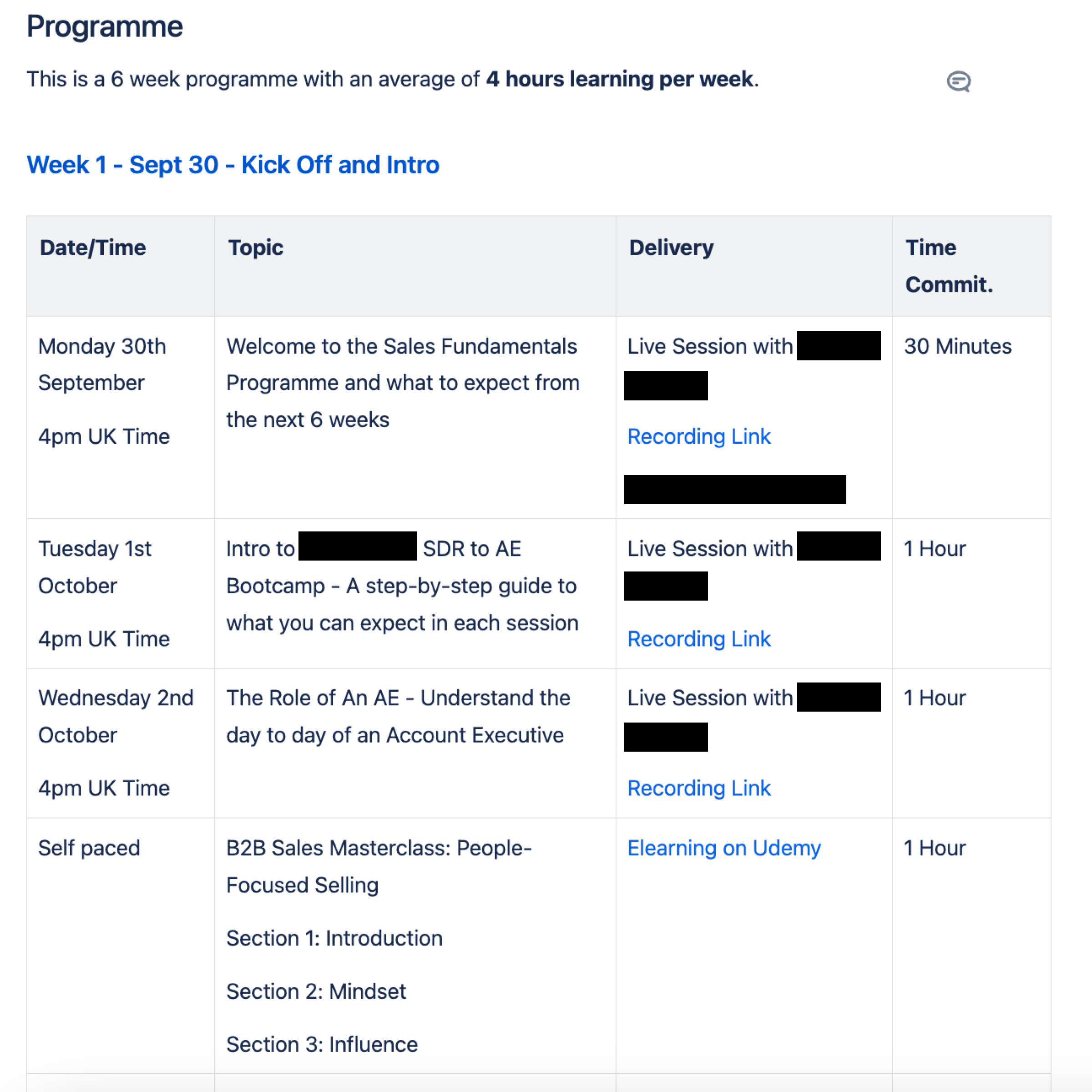This screenshot has width=1092, height=1092.
Task: Click Section 3: Influence text
Action: [322, 1045]
